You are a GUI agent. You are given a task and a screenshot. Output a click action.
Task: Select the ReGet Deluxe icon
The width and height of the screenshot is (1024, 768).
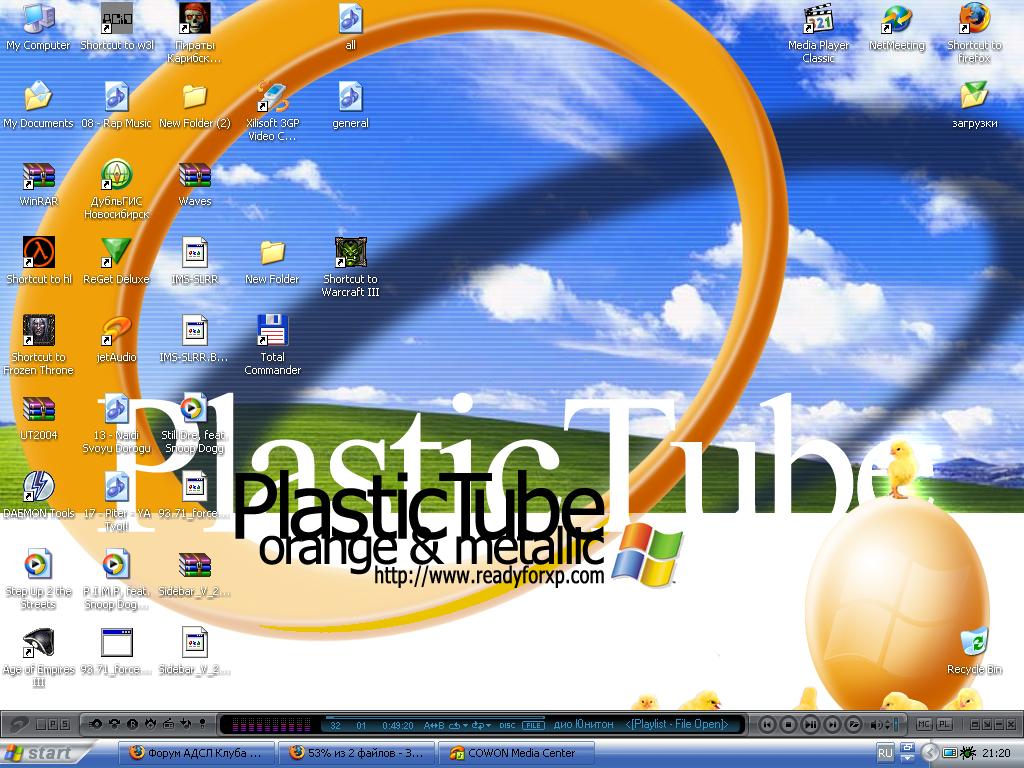pos(116,261)
